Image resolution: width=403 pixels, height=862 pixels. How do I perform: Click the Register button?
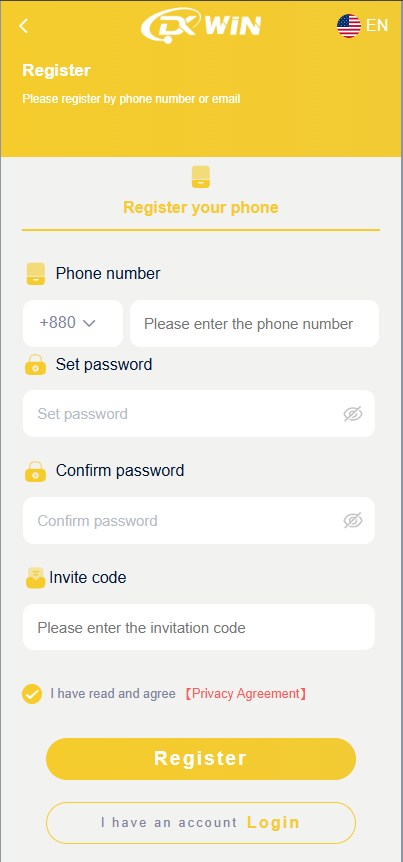(x=201, y=759)
